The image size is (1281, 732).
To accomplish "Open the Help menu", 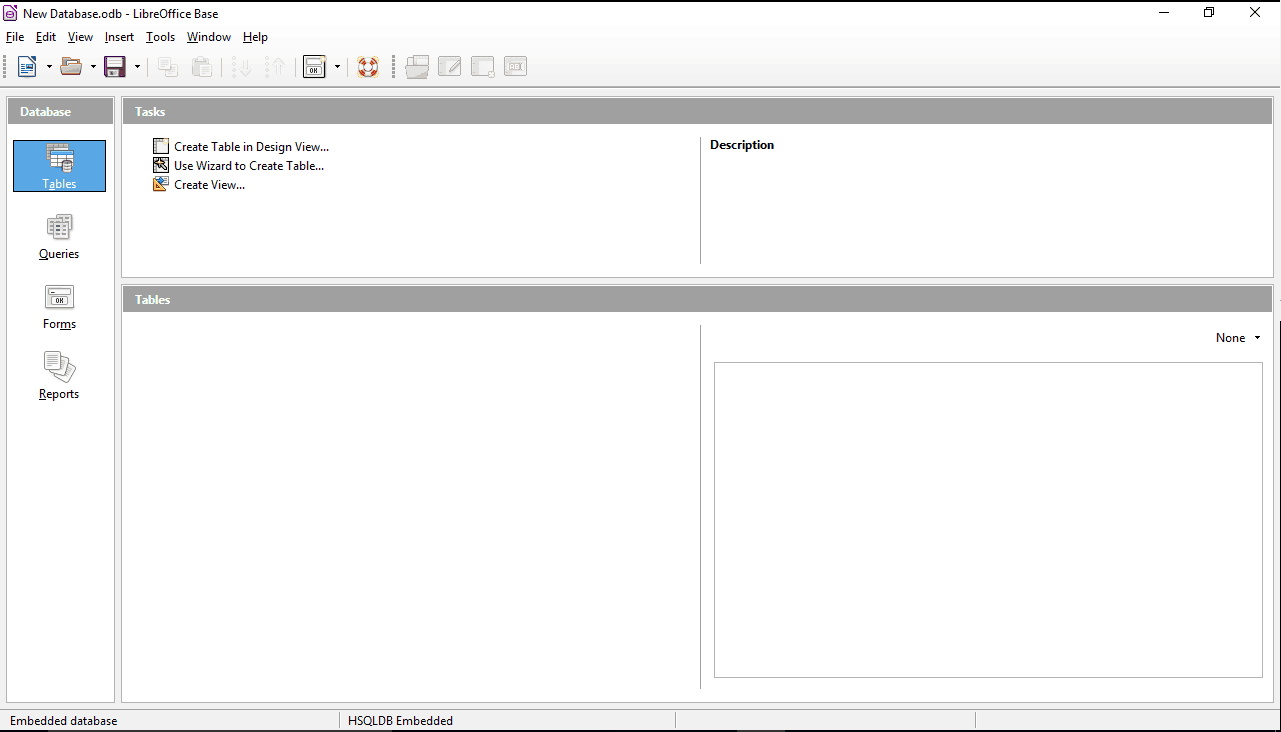I will (255, 37).
